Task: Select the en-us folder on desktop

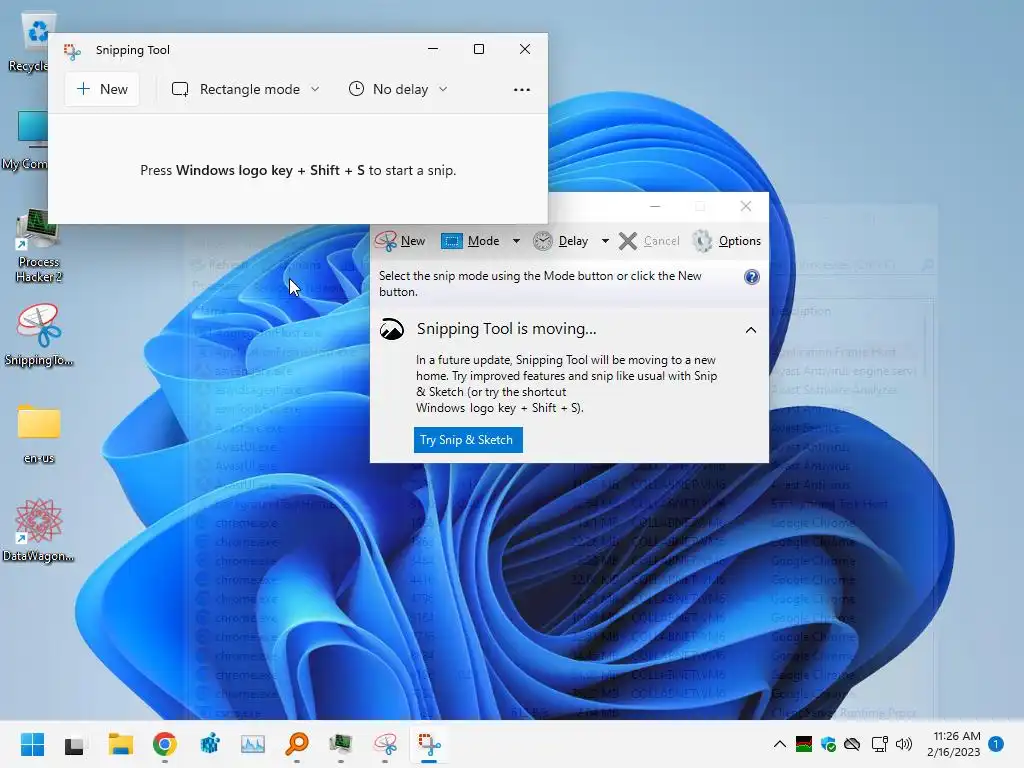Action: click(39, 433)
